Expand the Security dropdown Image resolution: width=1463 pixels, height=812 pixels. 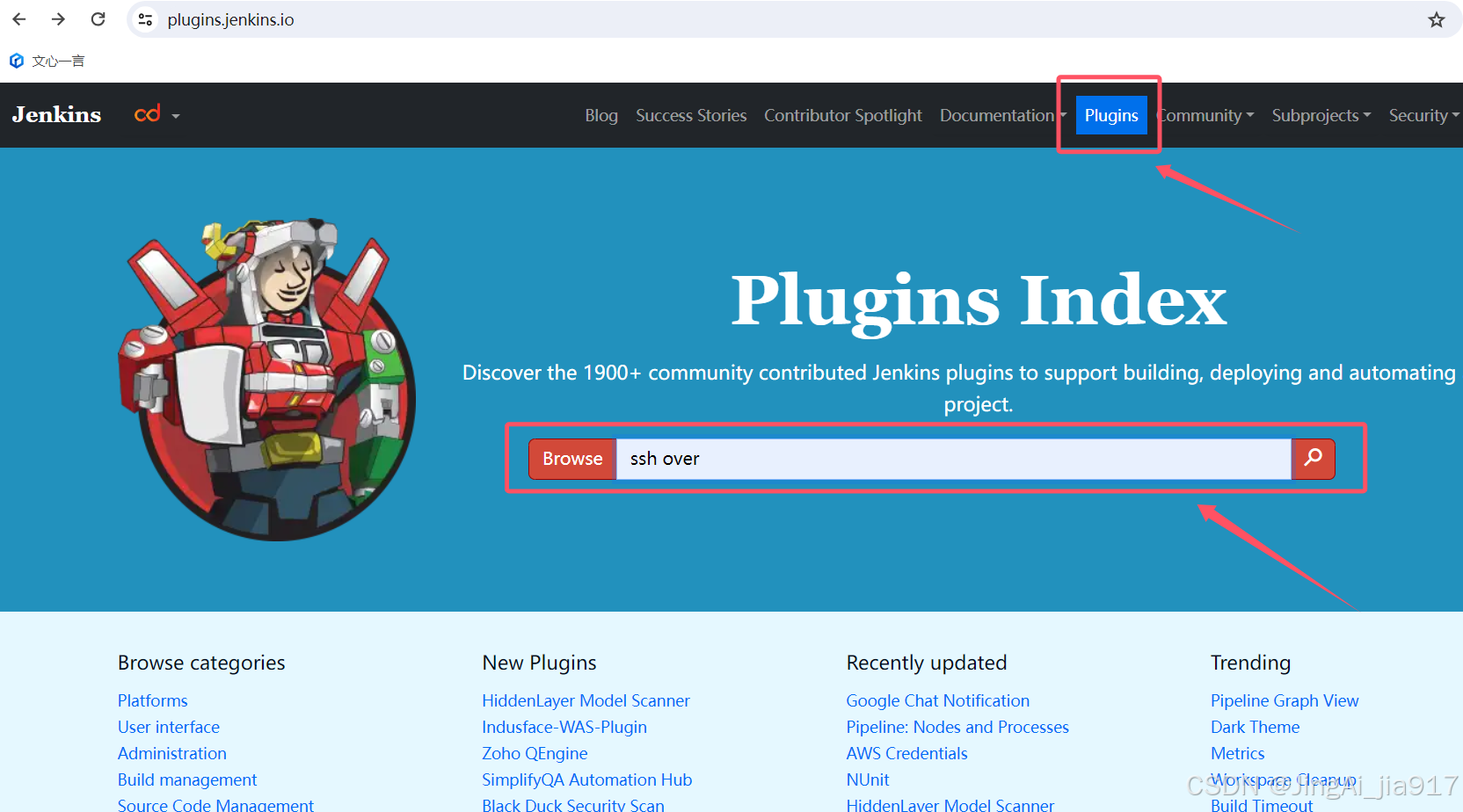[1423, 115]
